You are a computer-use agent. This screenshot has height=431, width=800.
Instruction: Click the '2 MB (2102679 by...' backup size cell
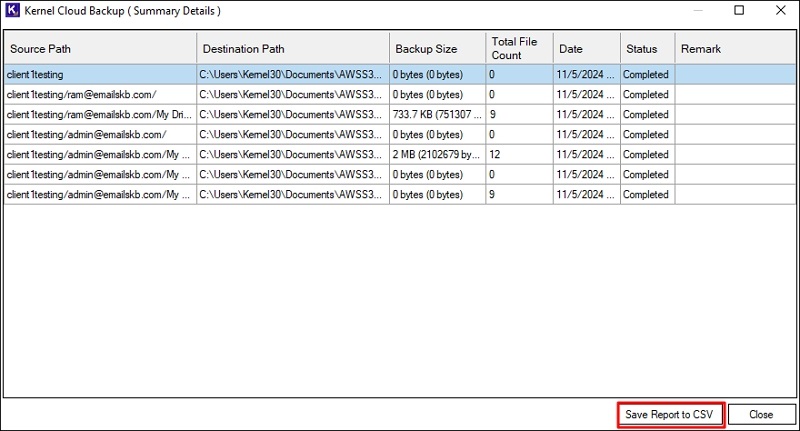click(438, 154)
